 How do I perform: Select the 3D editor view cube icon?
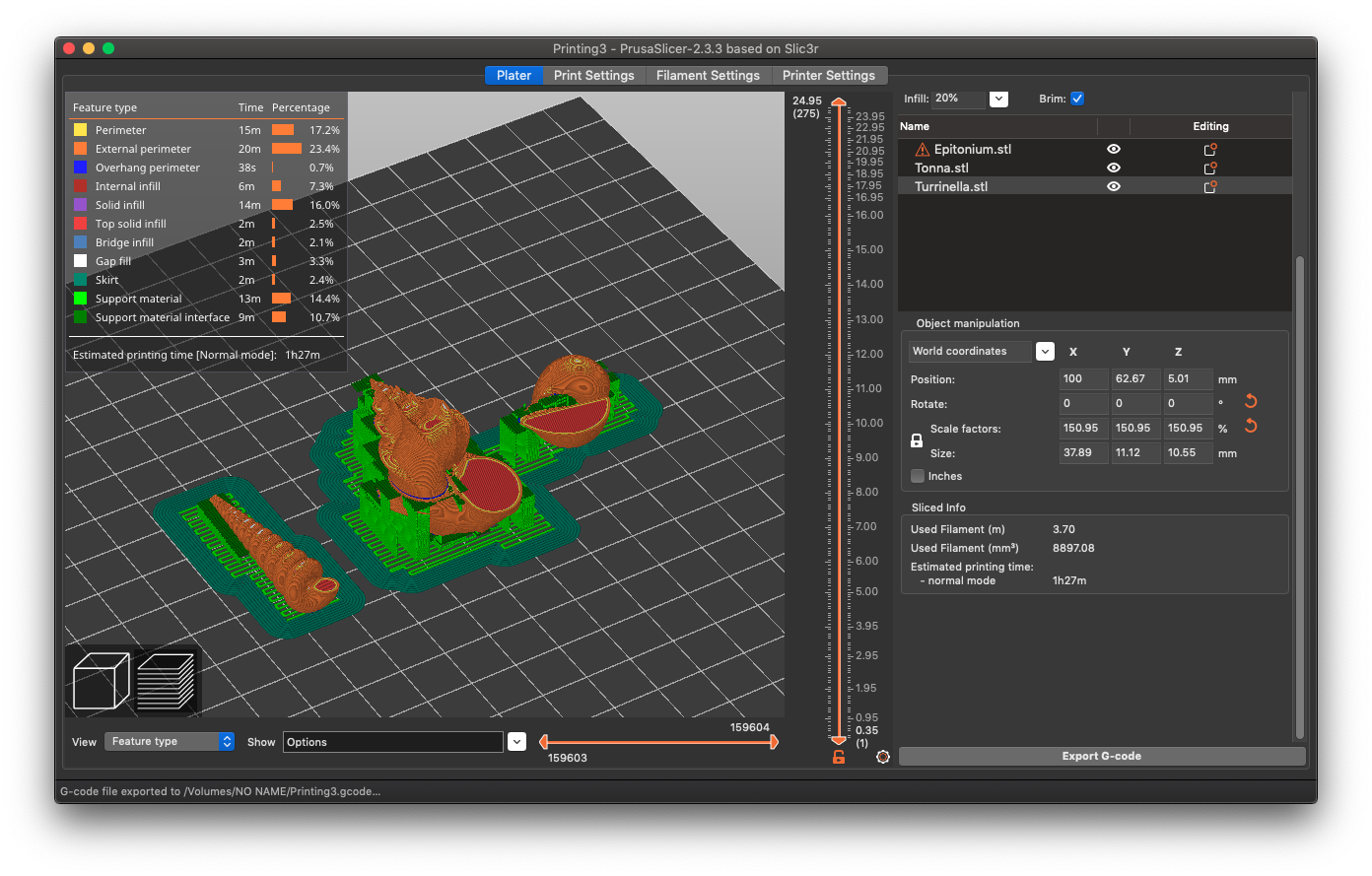click(100, 680)
